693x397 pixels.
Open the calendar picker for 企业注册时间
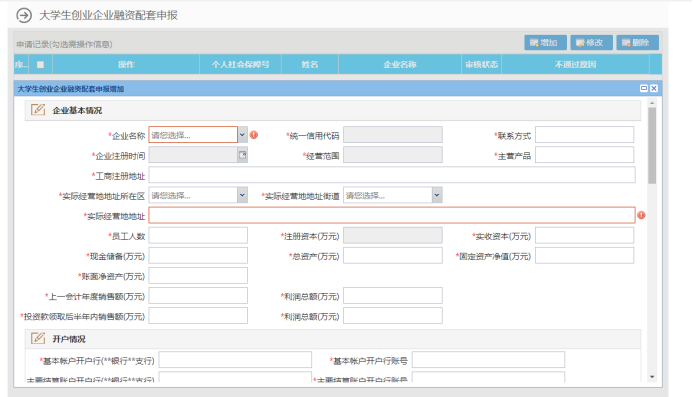[243, 155]
